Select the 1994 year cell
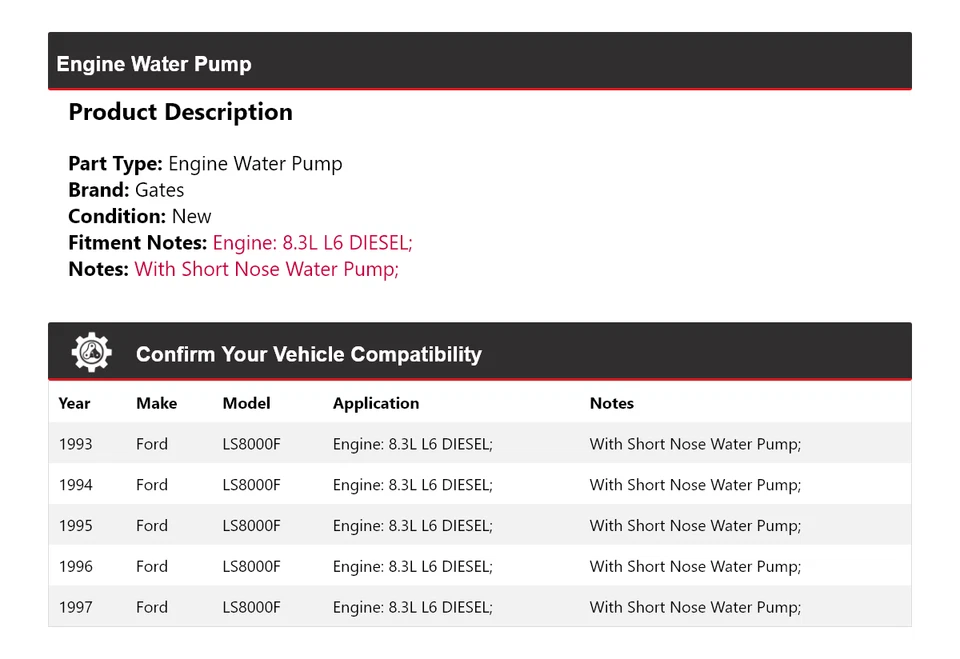 75,485
